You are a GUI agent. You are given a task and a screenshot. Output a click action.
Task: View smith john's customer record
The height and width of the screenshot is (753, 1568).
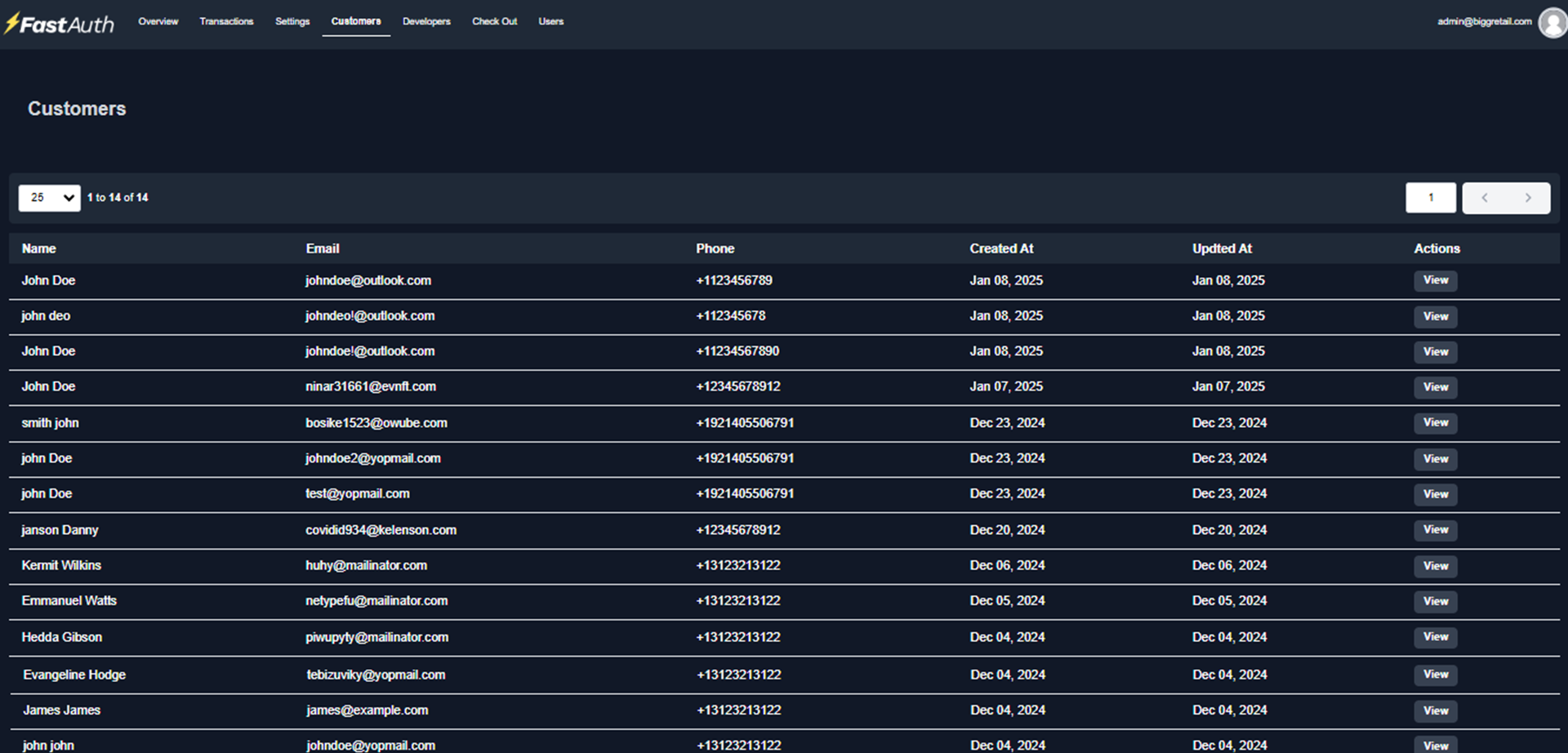point(1435,423)
